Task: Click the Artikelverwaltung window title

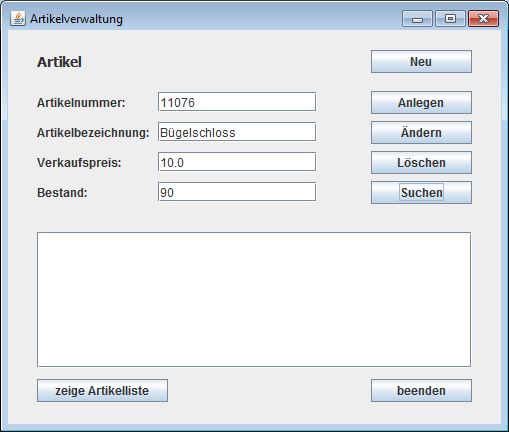Action: [x=76, y=19]
